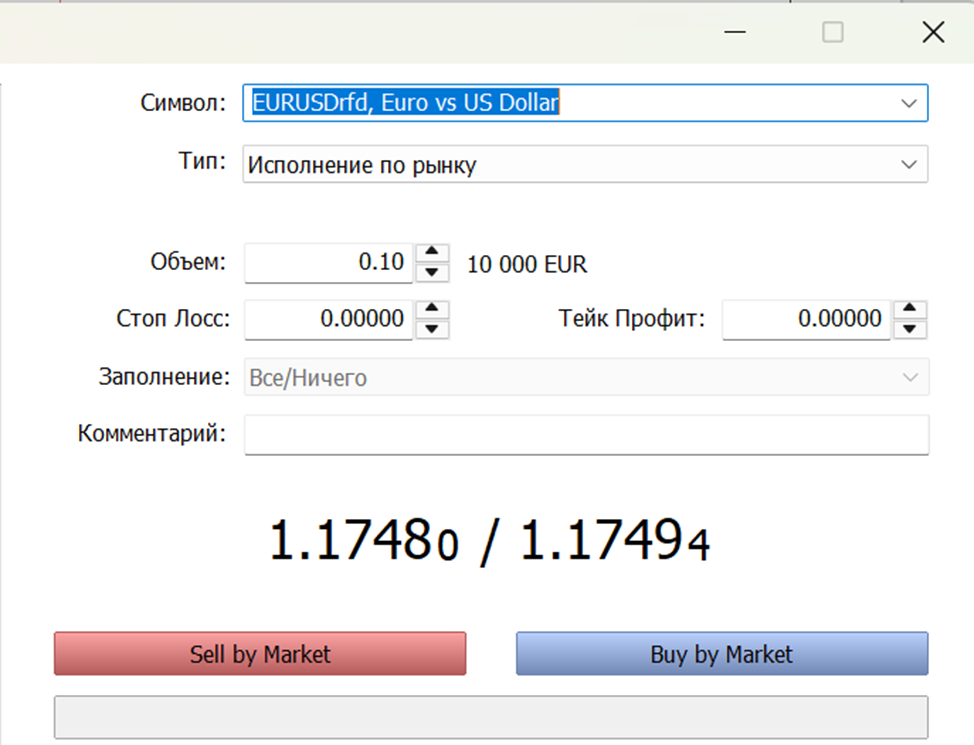This screenshot has height=745, width=974.
Task: Click into the Стоп Лосс price field
Action: point(328,320)
